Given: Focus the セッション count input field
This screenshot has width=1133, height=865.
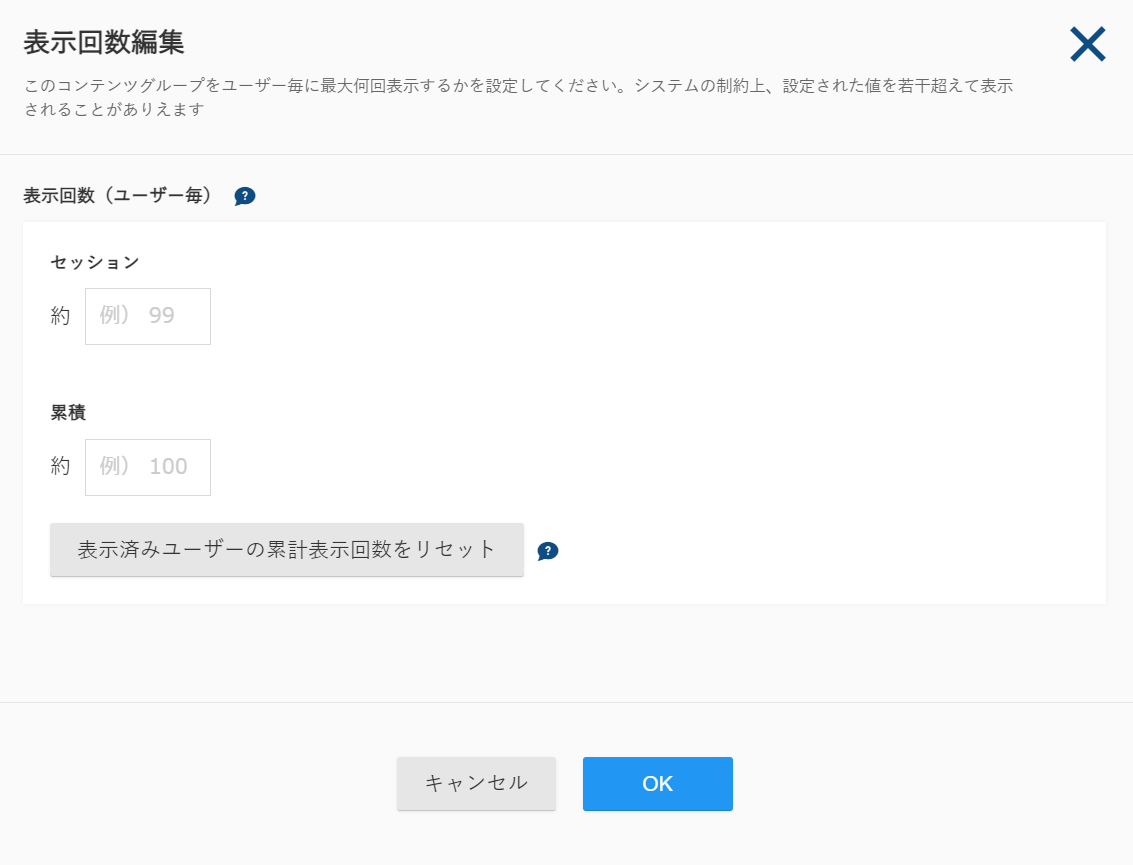Looking at the screenshot, I should click(148, 317).
